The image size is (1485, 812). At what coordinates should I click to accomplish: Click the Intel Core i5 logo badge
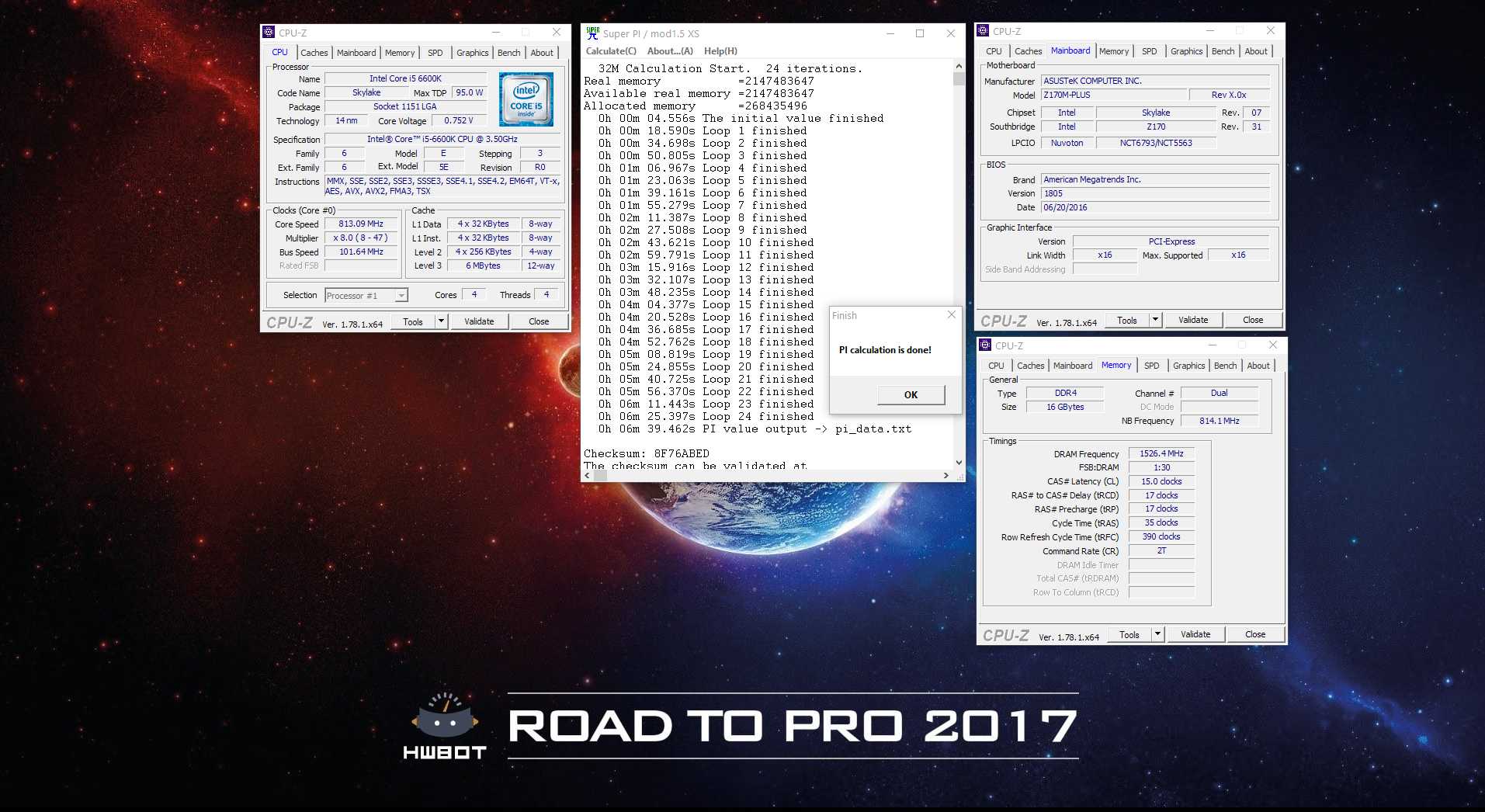pyautogui.click(x=526, y=99)
